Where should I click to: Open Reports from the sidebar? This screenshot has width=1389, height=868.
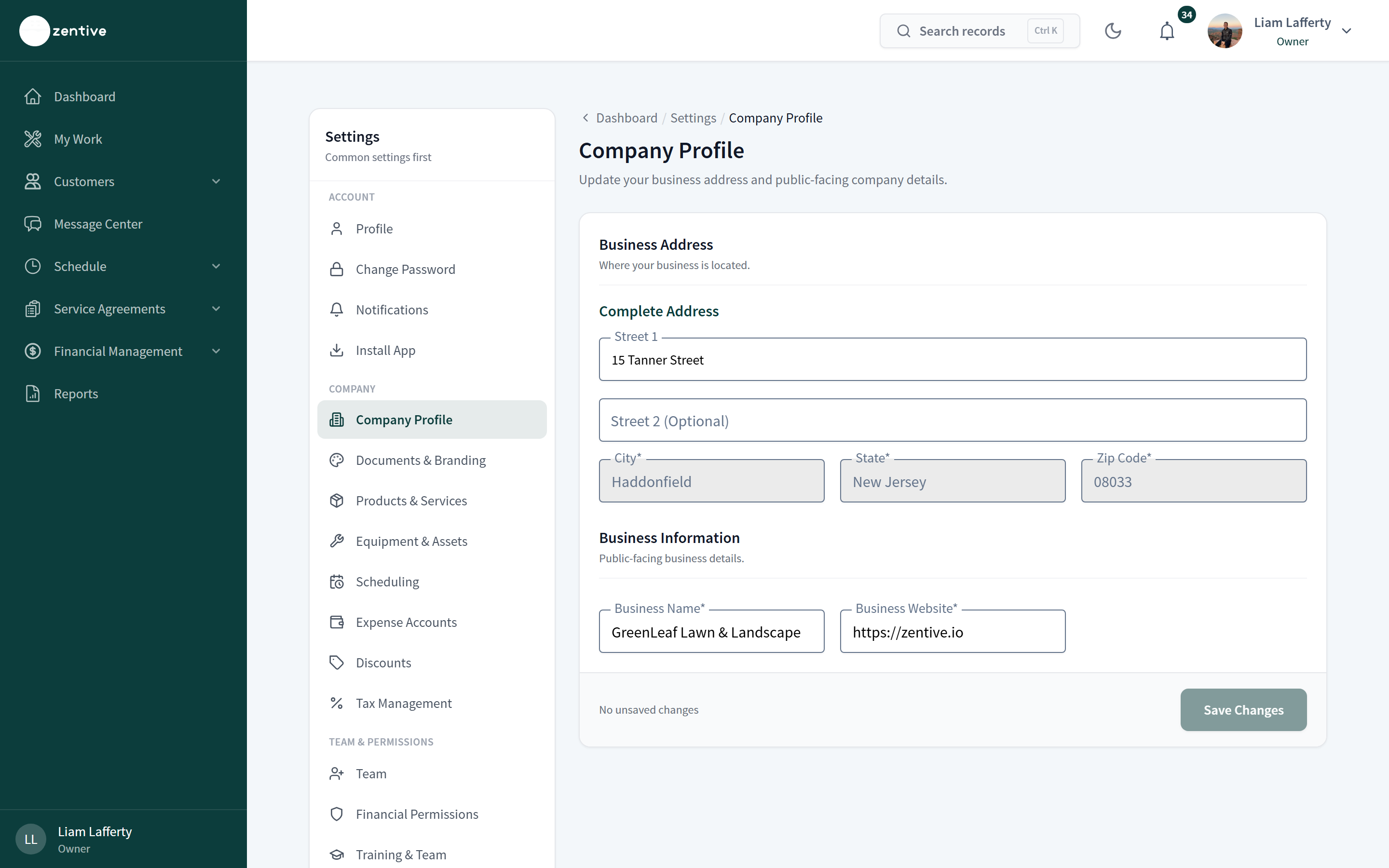[123, 394]
